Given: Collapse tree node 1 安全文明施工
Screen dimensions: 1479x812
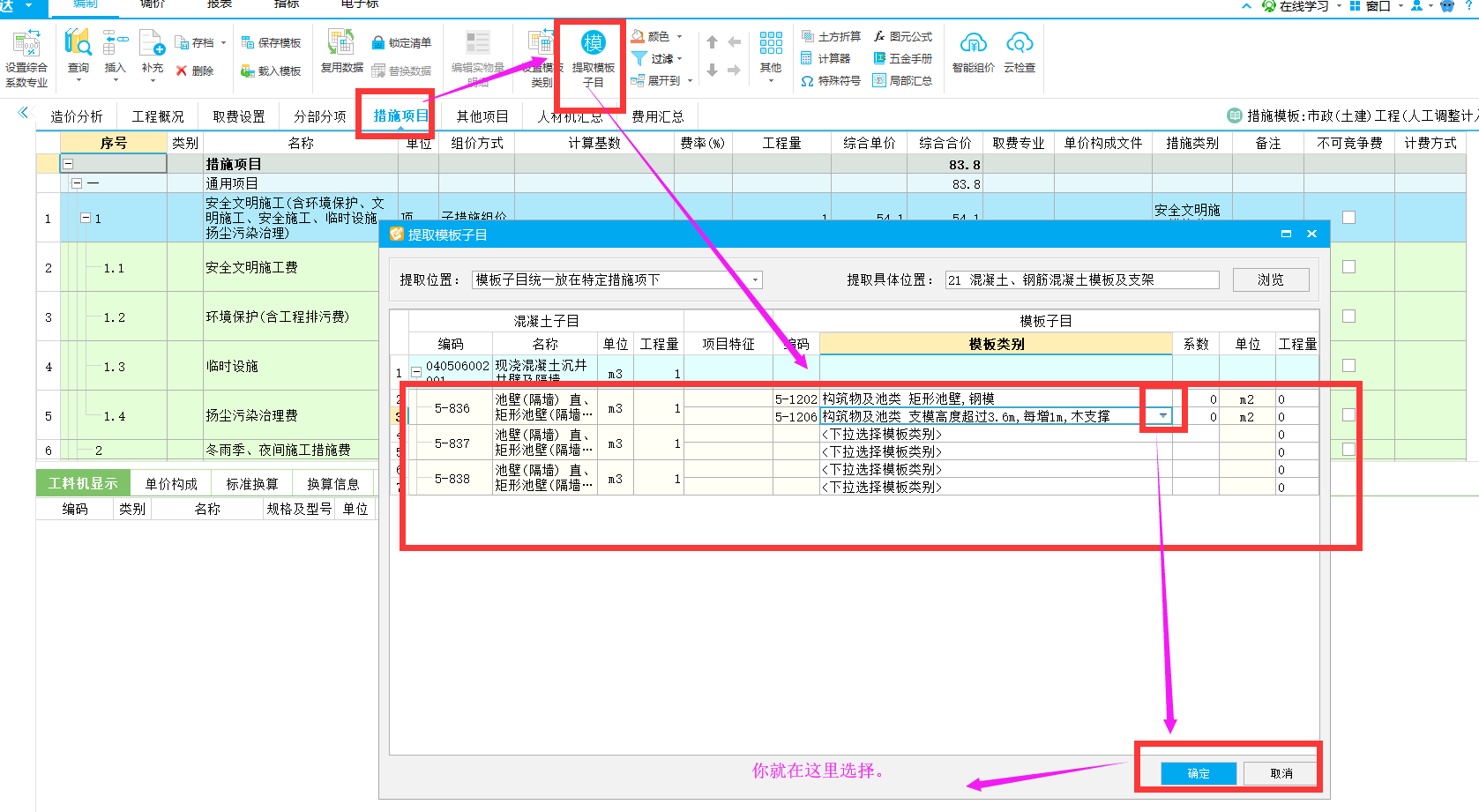Looking at the screenshot, I should tap(86, 218).
